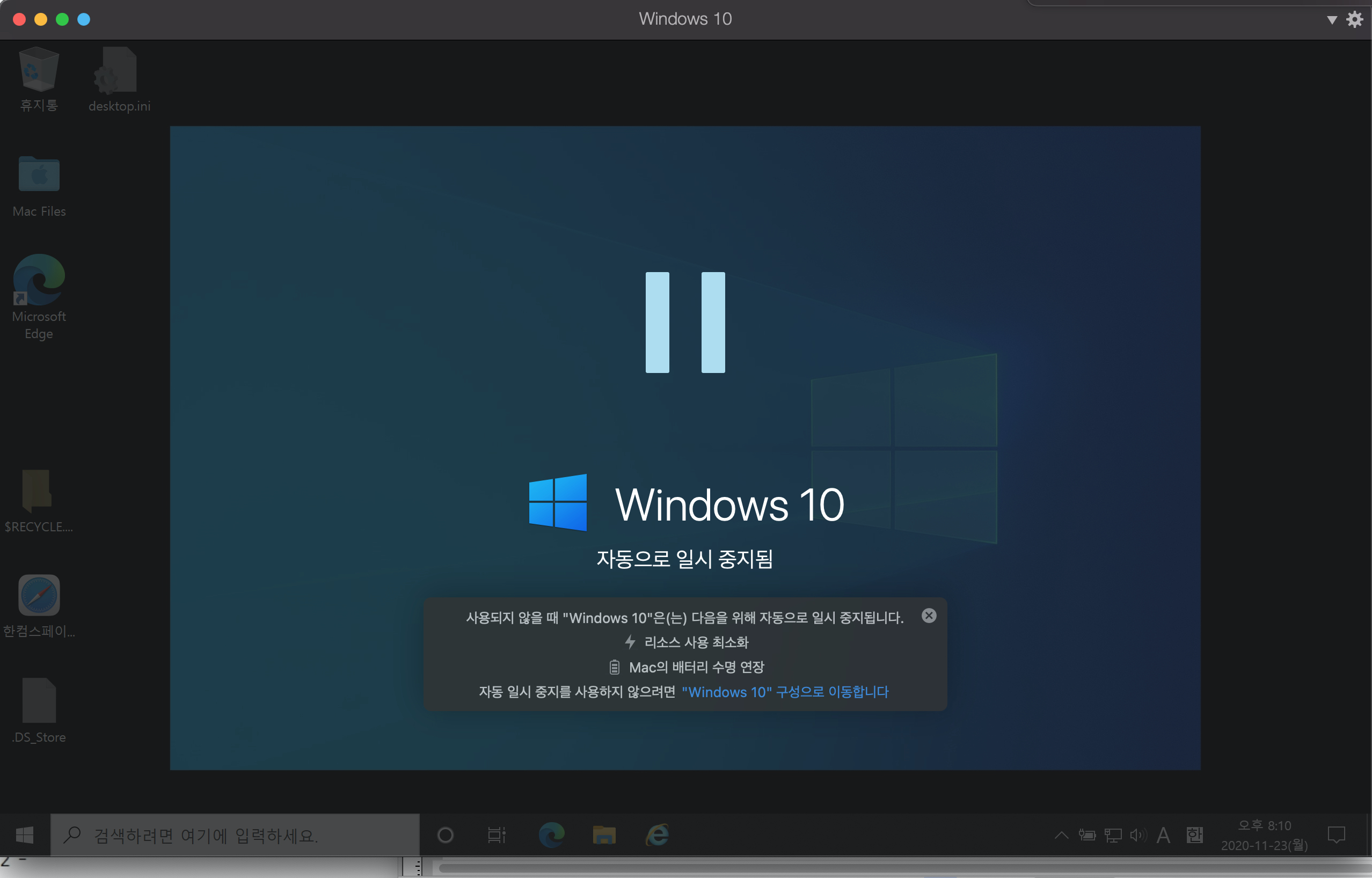Viewport: 1372px width, 878px height.
Task: Click the Edge icon in the taskbar
Action: point(551,835)
